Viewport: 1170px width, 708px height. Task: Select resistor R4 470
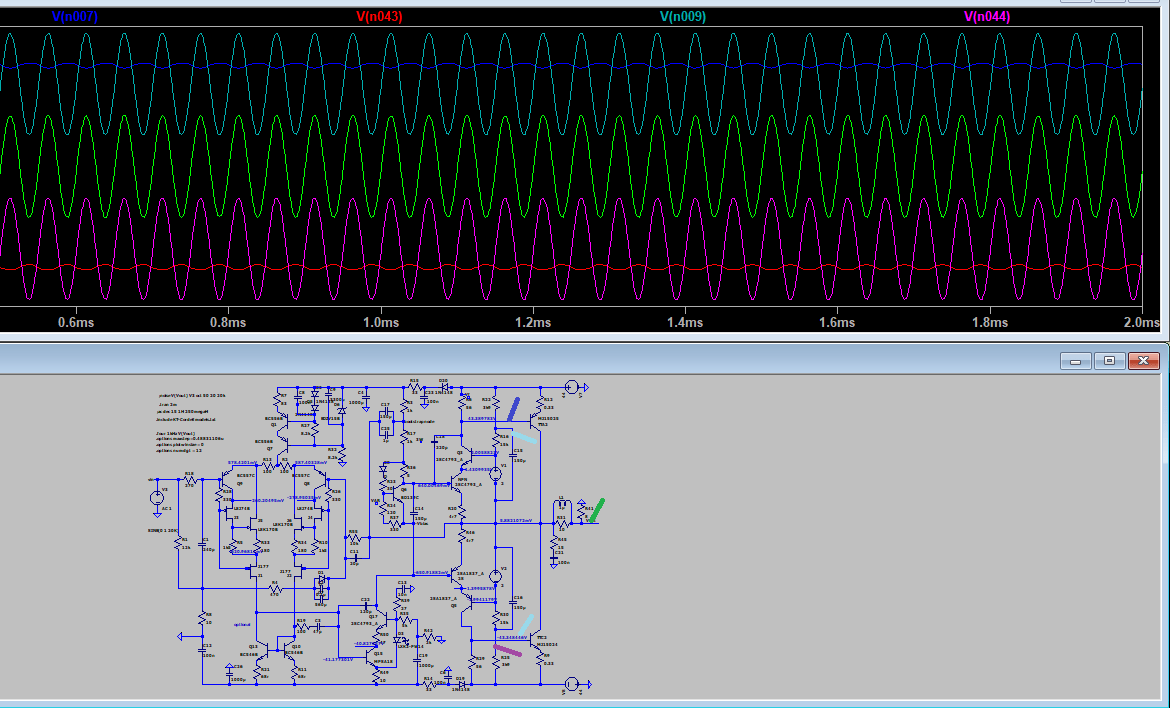(275, 589)
